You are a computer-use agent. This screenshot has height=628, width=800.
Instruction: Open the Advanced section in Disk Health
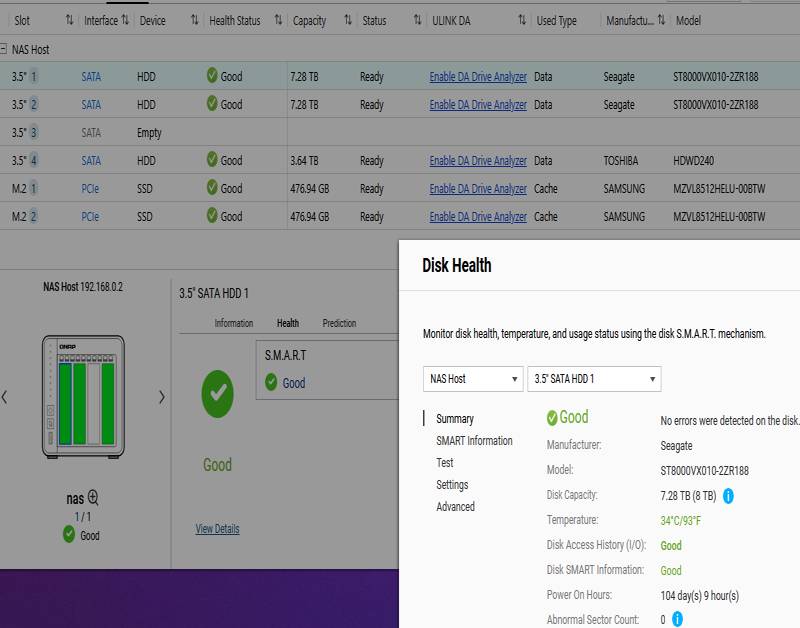[x=455, y=507]
